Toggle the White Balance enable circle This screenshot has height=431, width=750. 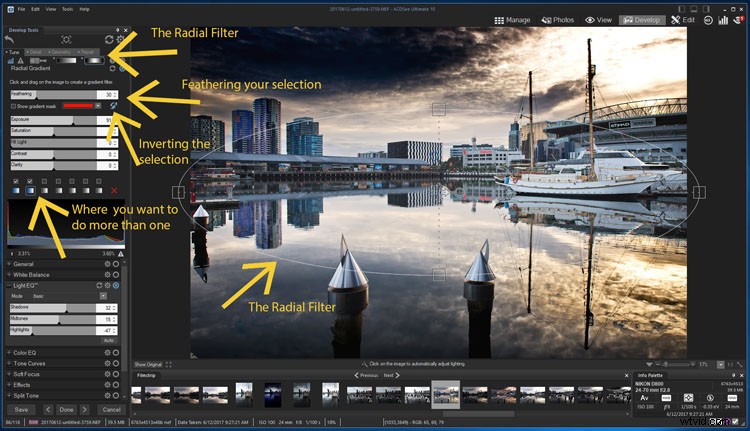coord(116,275)
